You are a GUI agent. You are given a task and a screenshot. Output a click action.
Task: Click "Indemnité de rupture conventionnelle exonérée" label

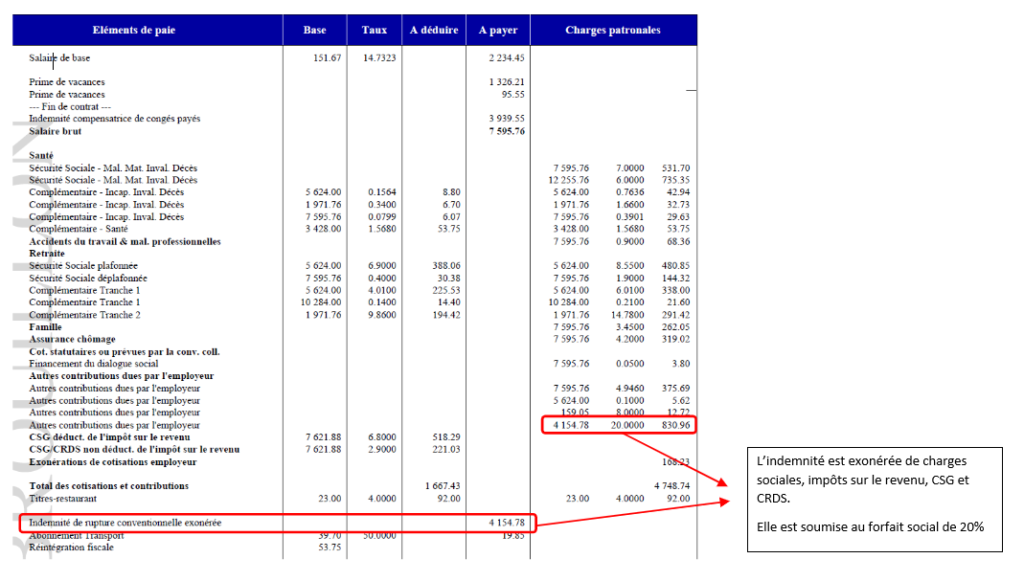(x=125, y=523)
